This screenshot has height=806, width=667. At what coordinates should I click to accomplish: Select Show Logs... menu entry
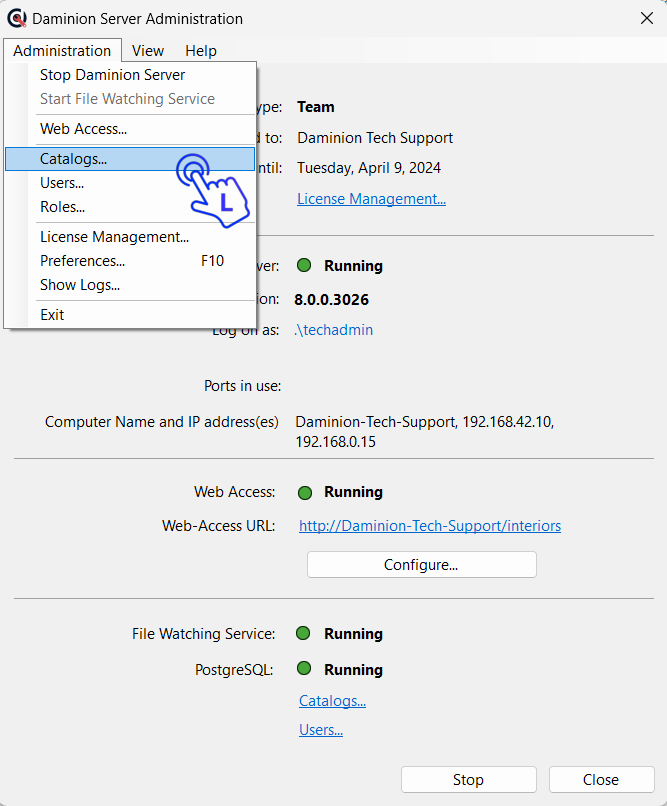click(80, 285)
